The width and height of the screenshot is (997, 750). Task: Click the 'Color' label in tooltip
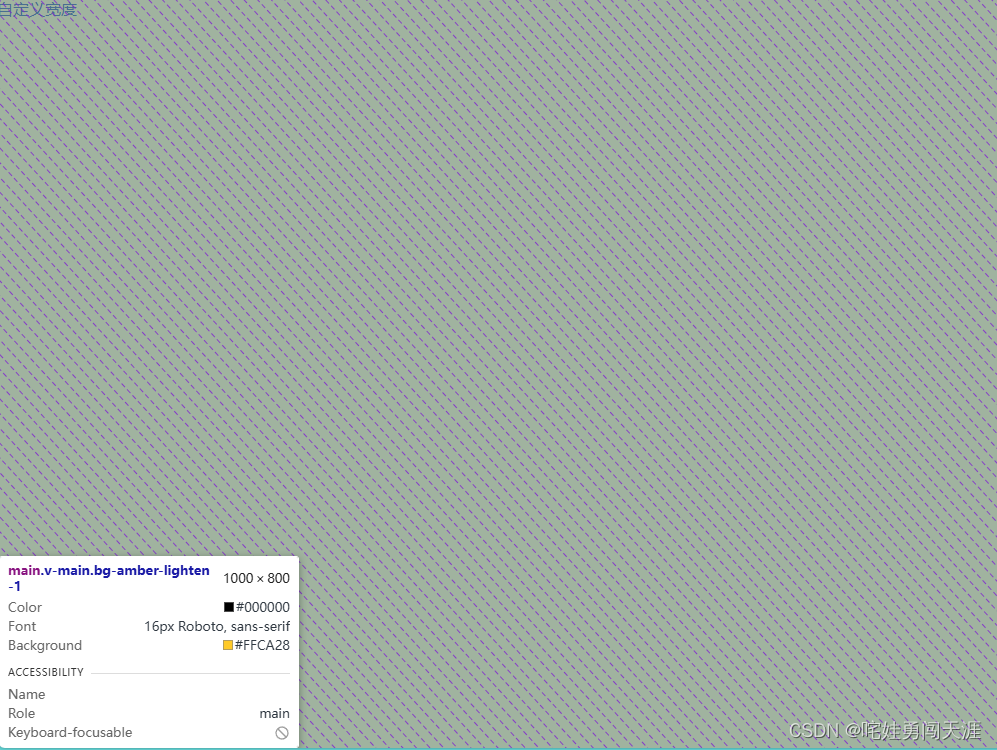coord(25,607)
